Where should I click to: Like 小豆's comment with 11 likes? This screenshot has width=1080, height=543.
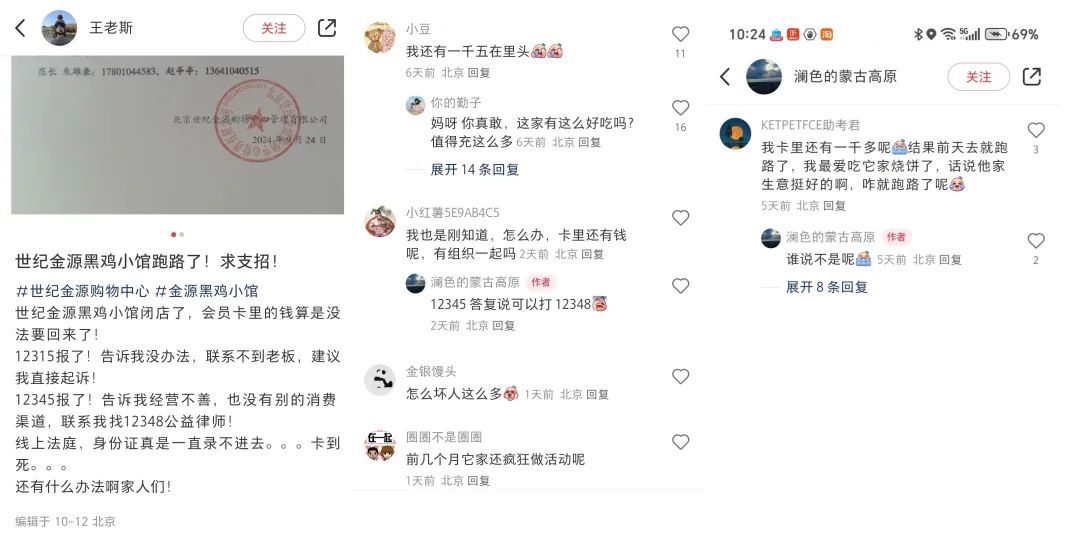(x=681, y=34)
